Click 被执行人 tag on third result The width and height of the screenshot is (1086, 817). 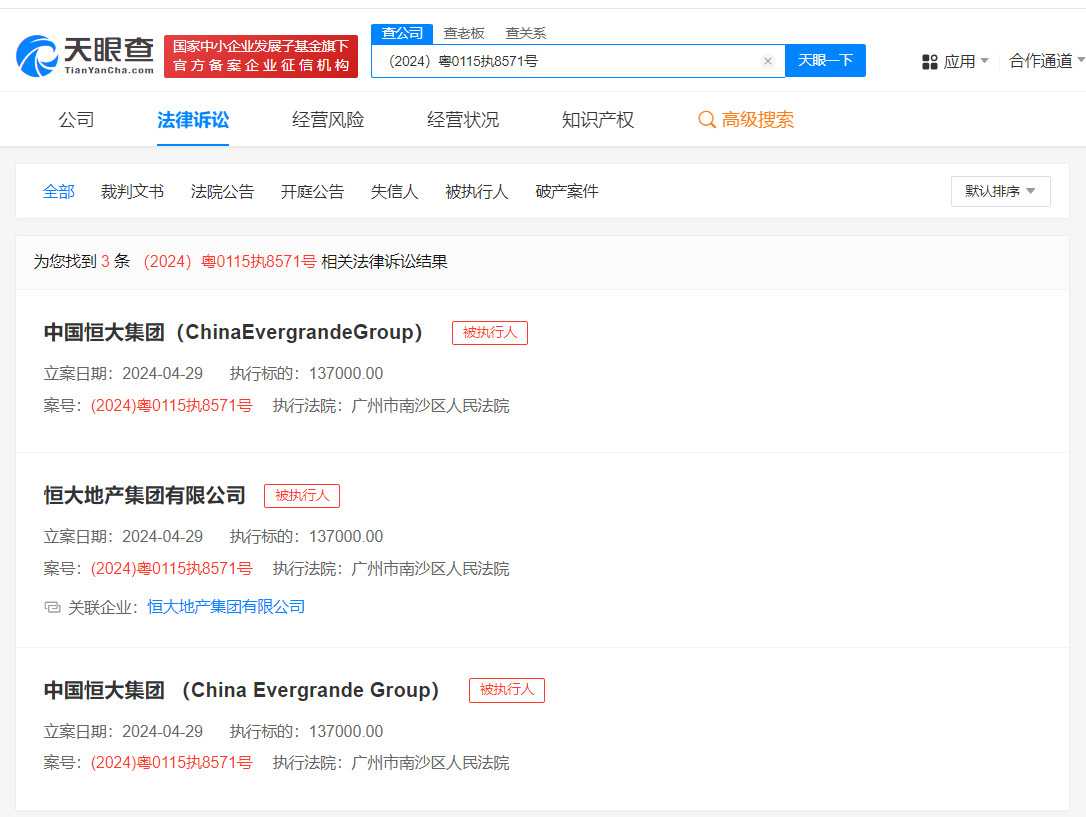click(507, 690)
